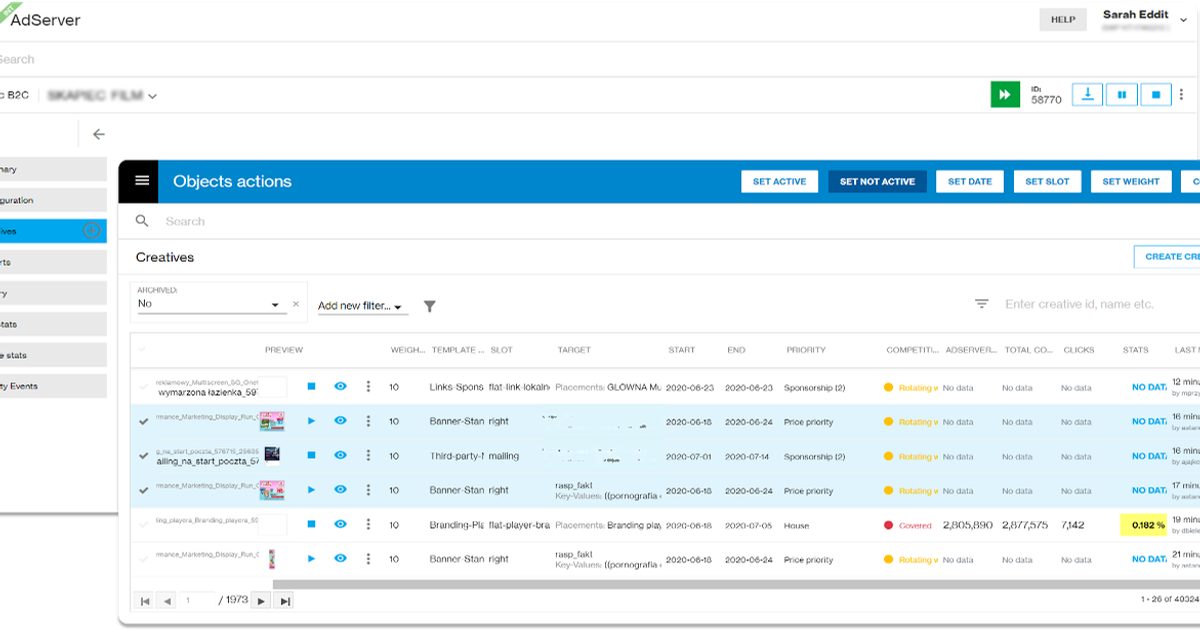This screenshot has width=1200, height=630.
Task: Open the Objects actions hamburger menu
Action: tap(140, 181)
